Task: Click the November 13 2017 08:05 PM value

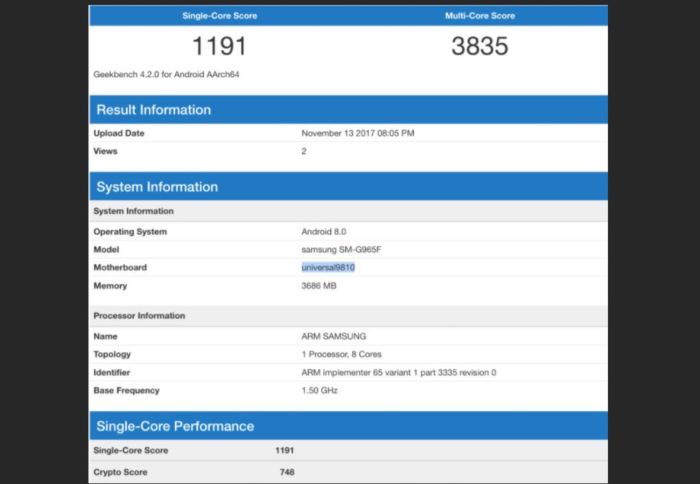Action: (x=358, y=133)
